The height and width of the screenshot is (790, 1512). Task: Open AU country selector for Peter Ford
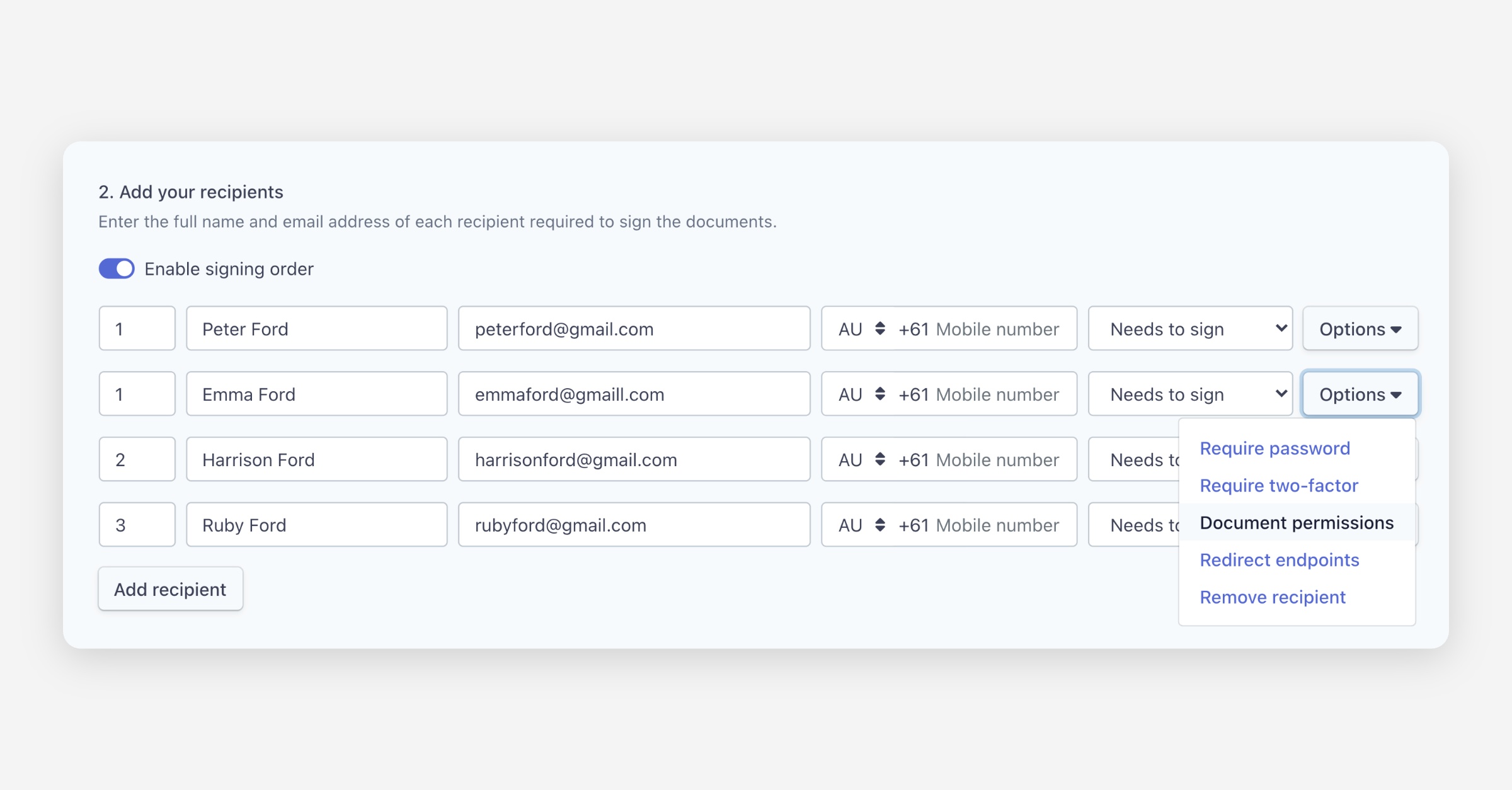point(861,329)
